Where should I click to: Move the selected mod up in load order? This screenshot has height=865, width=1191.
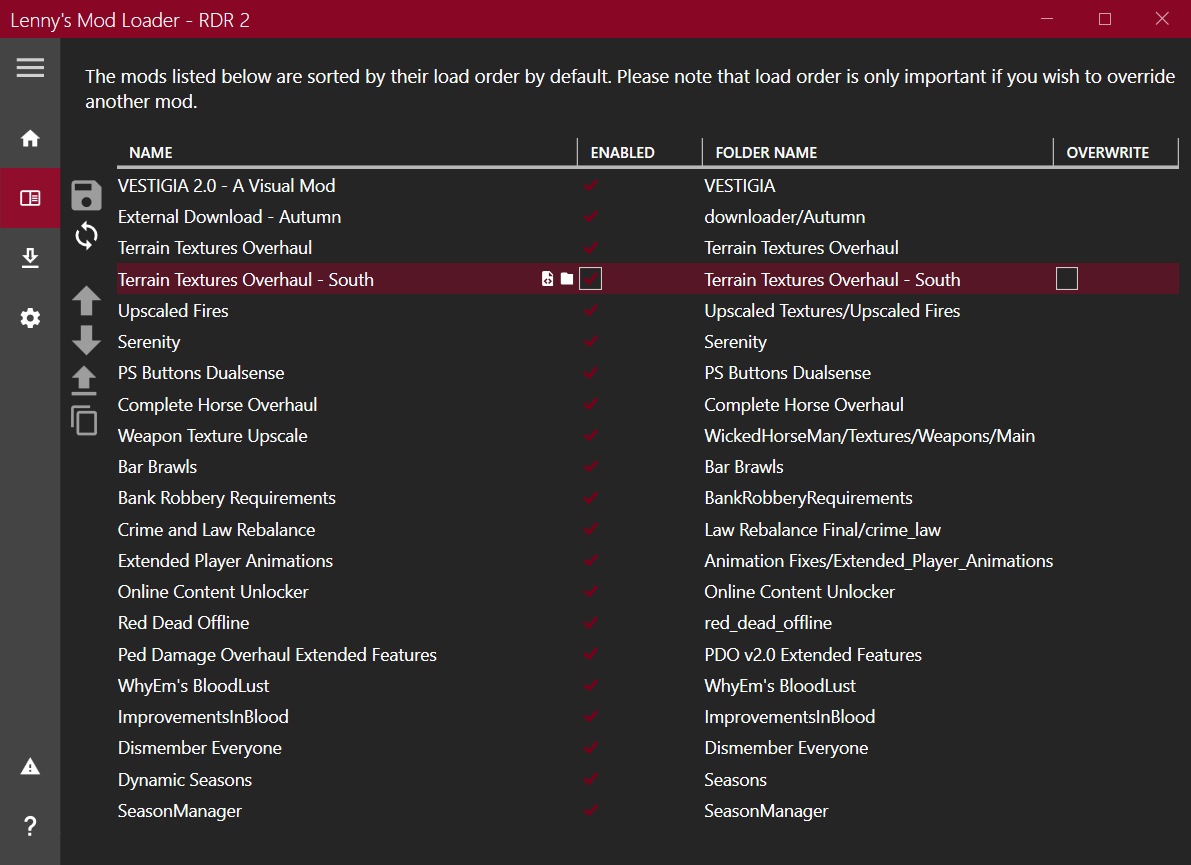pos(87,300)
